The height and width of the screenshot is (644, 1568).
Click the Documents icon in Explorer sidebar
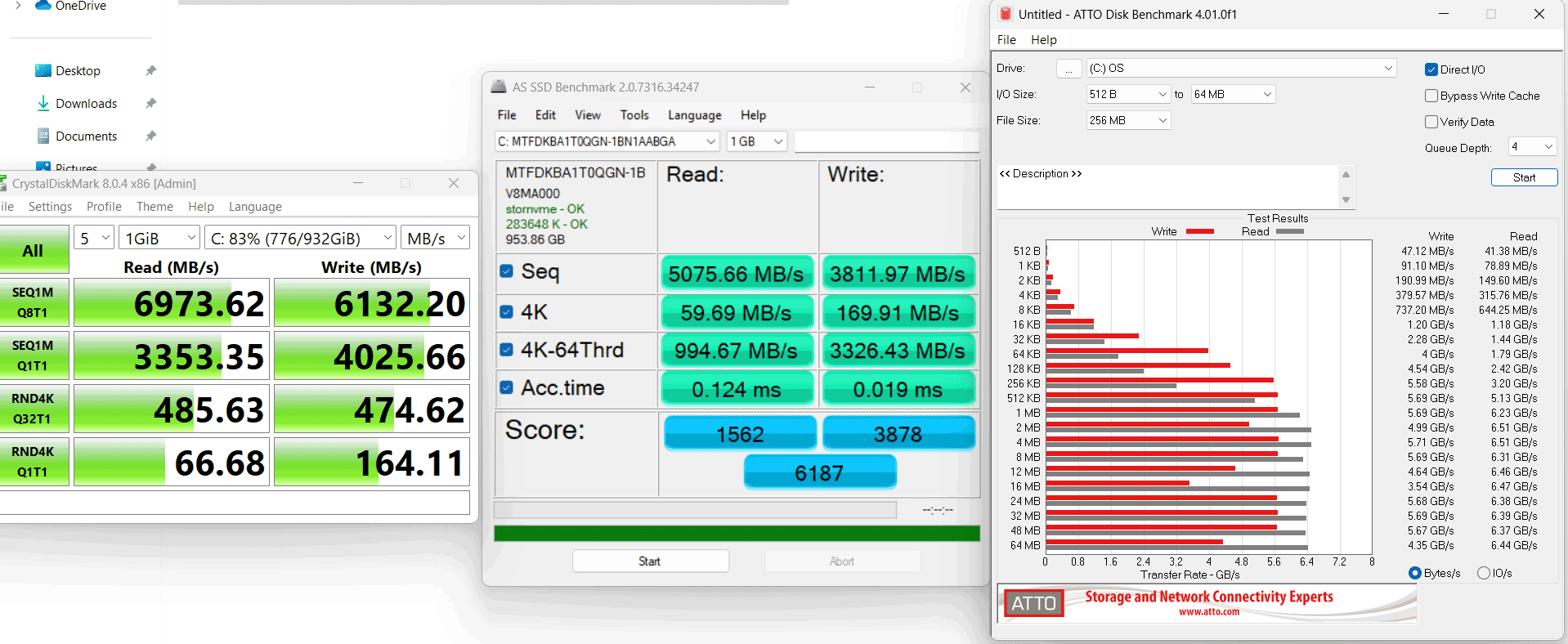tap(43, 136)
